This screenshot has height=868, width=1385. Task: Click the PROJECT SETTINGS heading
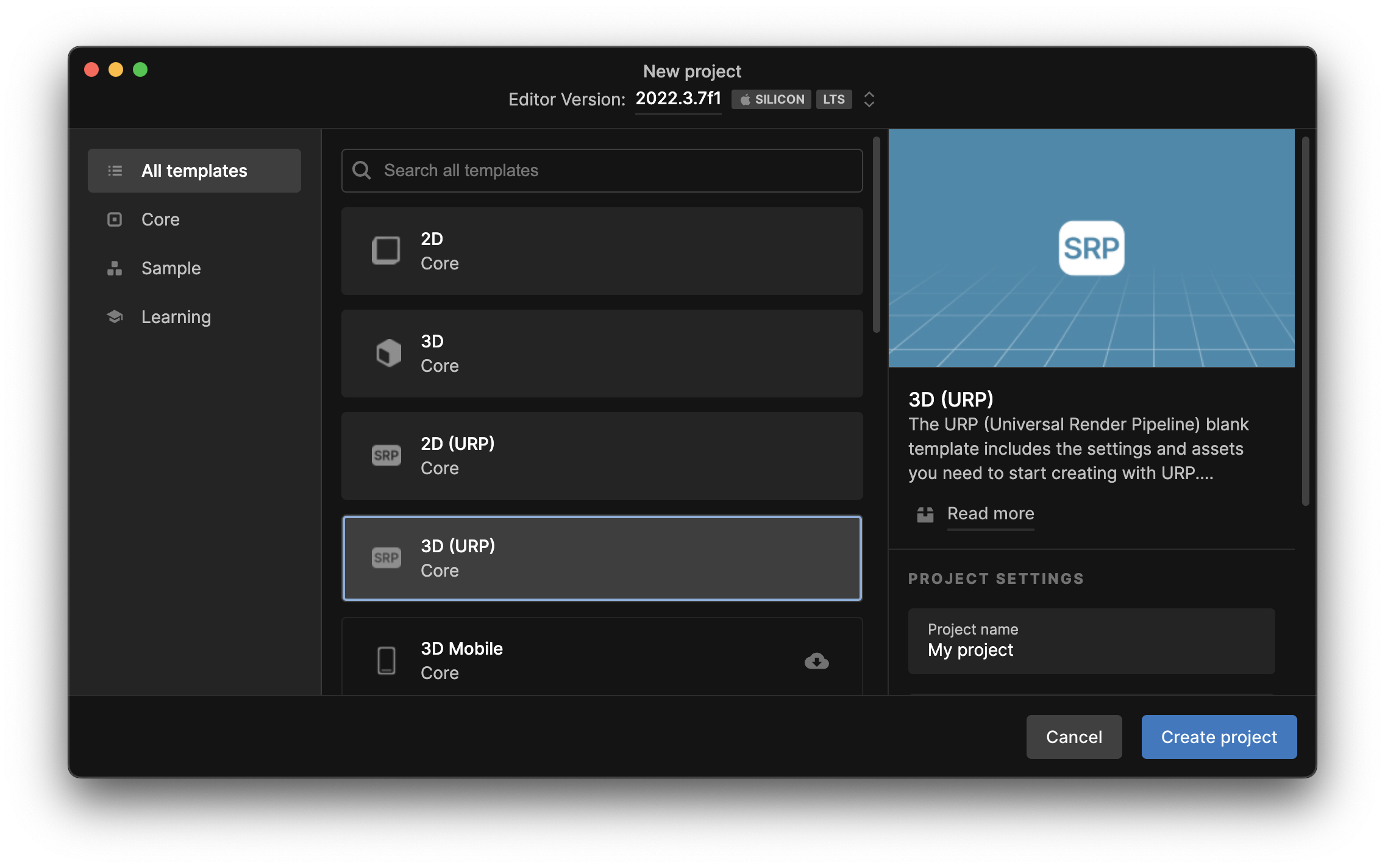pos(996,578)
